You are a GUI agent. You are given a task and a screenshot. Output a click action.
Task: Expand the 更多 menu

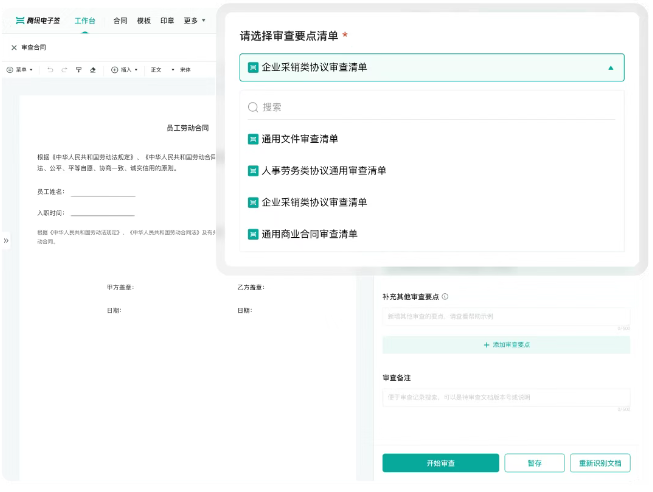pyautogui.click(x=194, y=20)
